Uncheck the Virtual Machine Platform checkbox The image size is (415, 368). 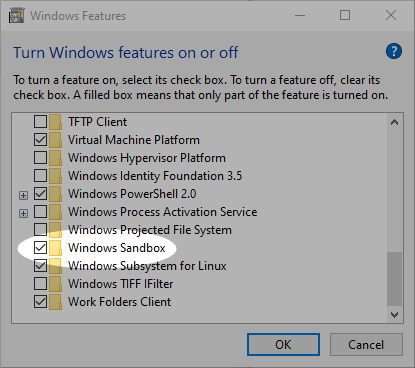[x=40, y=140]
